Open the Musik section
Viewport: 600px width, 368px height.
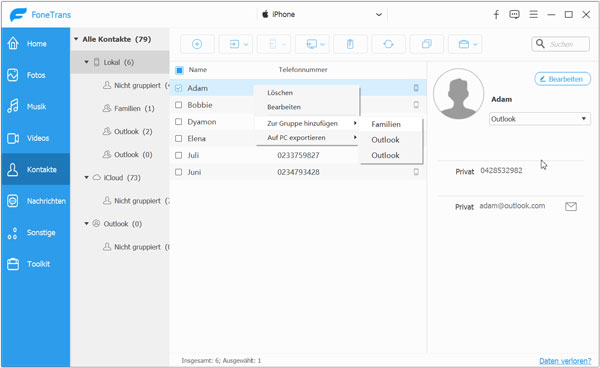click(36, 106)
